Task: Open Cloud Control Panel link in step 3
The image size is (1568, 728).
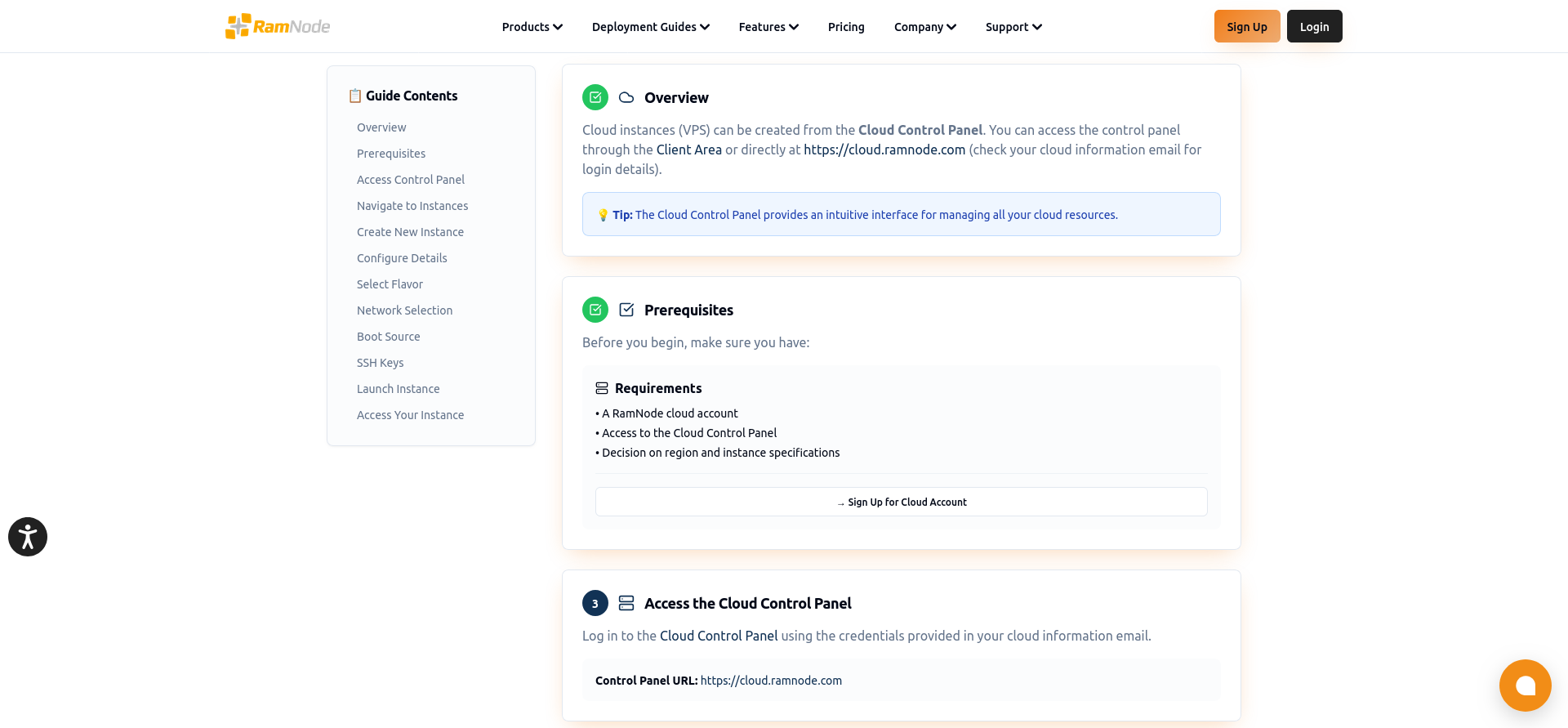Action: [719, 636]
